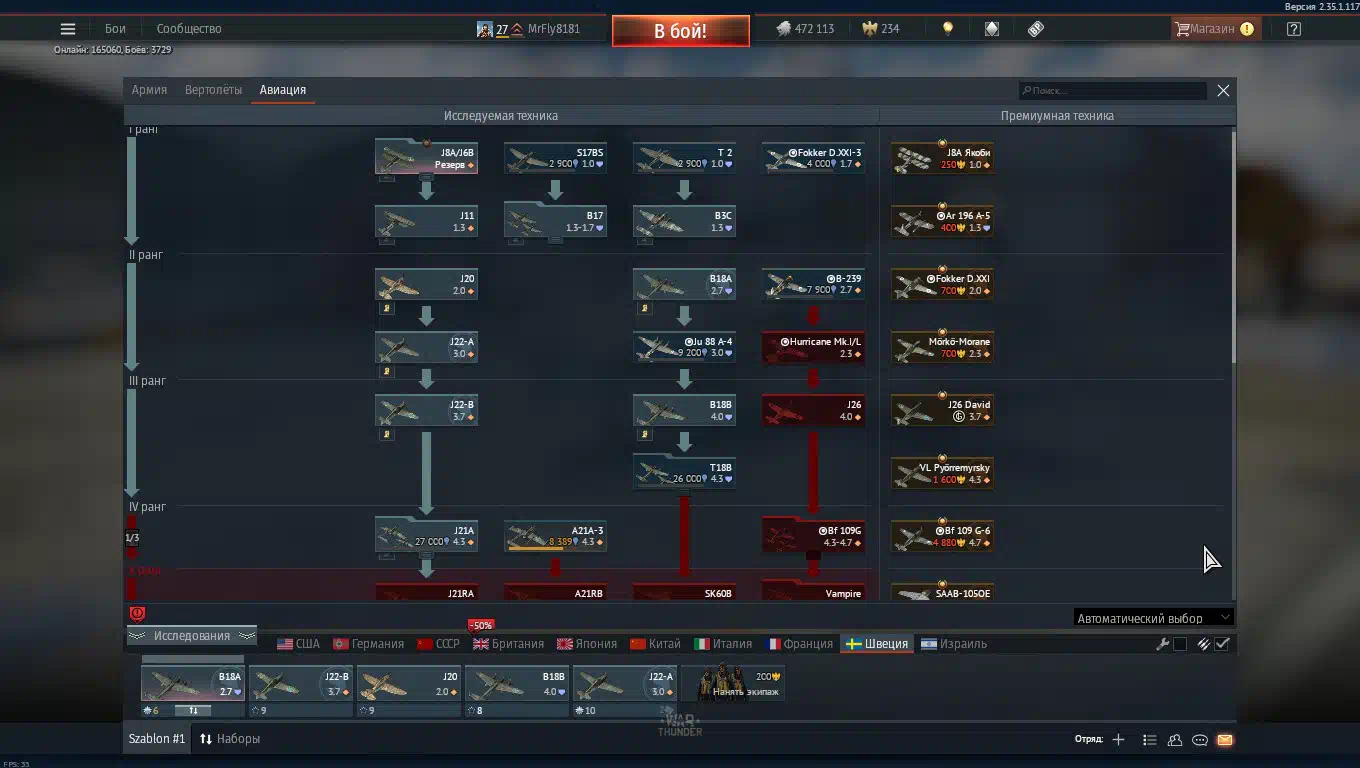The image size is (1360, 768).
Task: Select the Vampire jet in tree
Action: tap(813, 591)
